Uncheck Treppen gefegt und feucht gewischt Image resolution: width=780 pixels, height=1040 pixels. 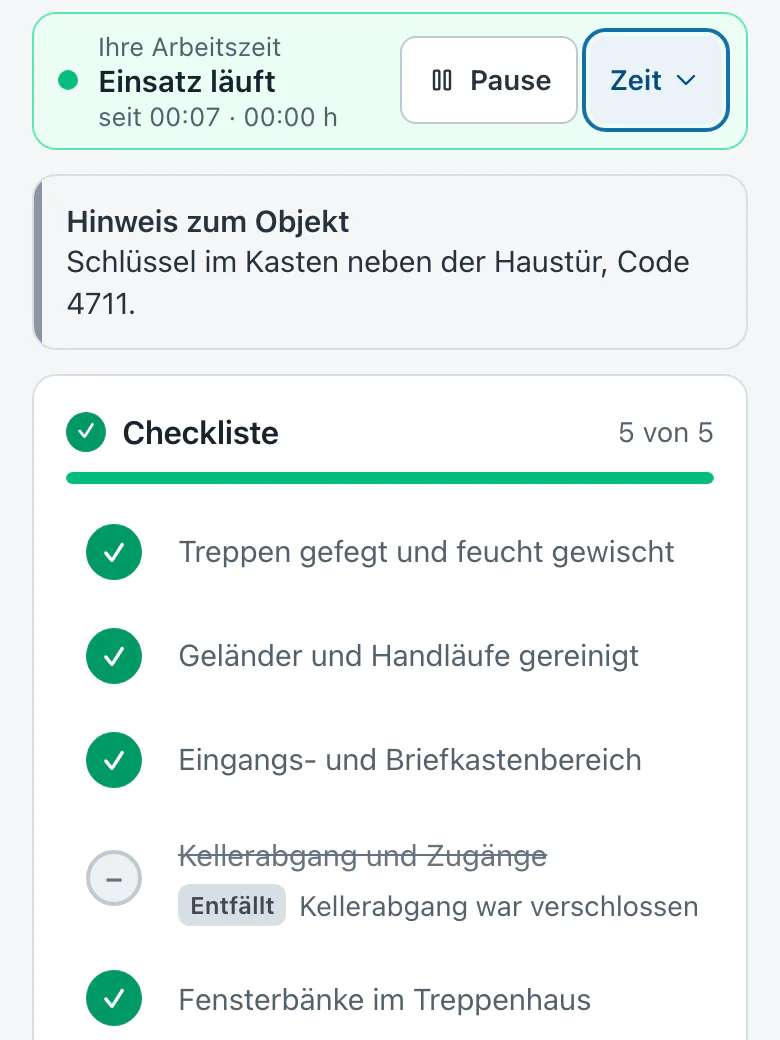pyautogui.click(x=114, y=552)
